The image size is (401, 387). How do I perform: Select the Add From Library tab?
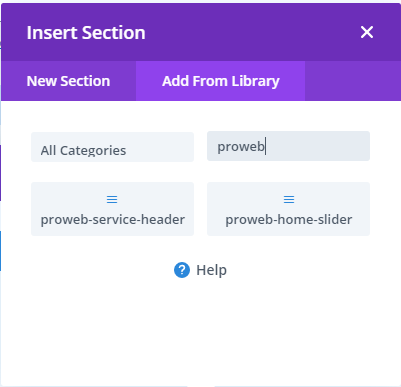[x=220, y=81]
